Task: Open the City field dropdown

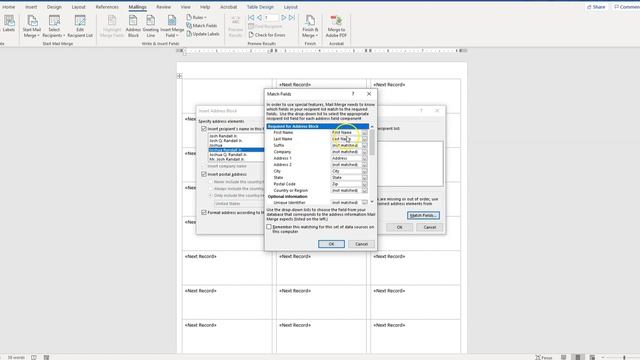Action: point(364,171)
